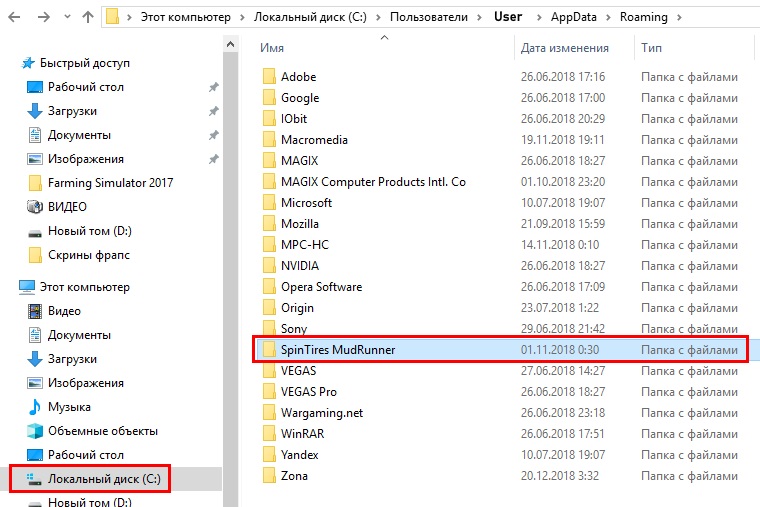Expand chevron after Пользователи in address bar
760x507 pixels.
479,17
